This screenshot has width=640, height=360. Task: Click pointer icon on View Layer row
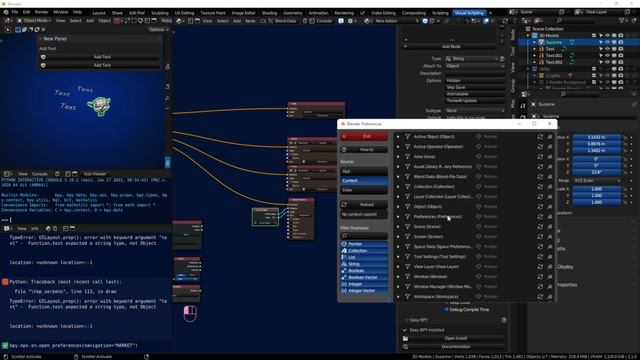tap(478, 267)
